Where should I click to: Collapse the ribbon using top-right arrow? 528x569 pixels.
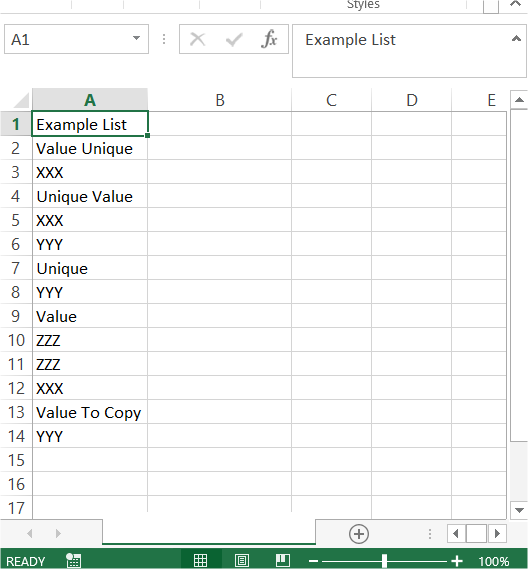pos(516,4)
